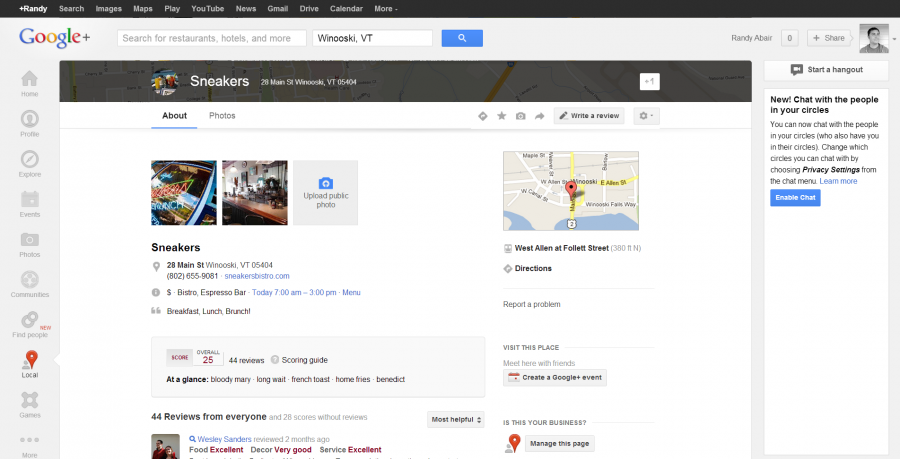Click the Scoring guide link
This screenshot has width=900, height=459.
pos(305,360)
